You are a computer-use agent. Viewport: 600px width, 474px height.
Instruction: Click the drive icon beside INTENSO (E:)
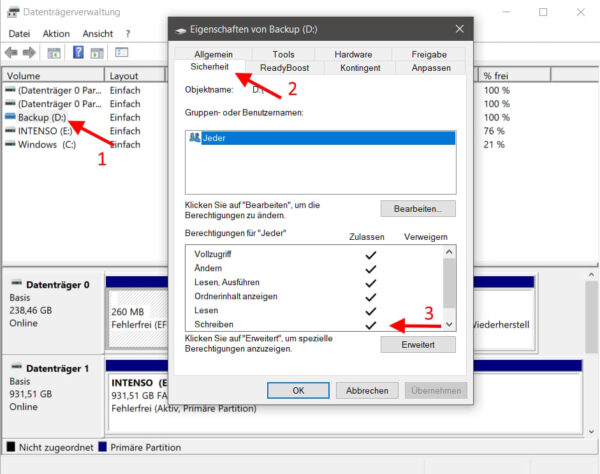[10, 130]
